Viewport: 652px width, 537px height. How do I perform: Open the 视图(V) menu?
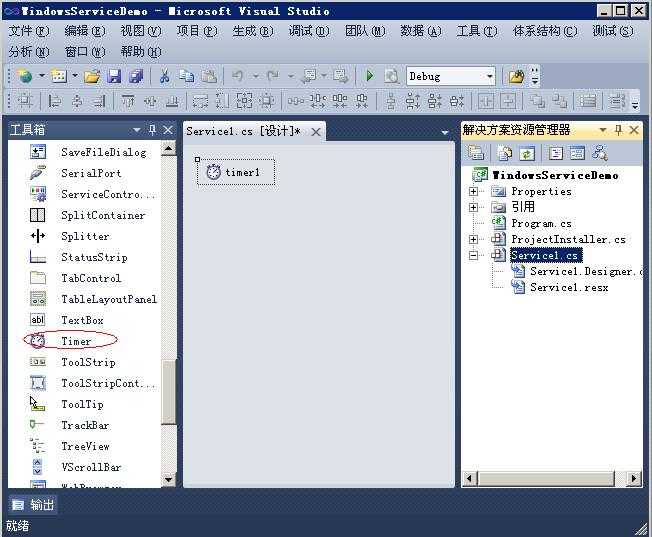pyautogui.click(x=141, y=31)
